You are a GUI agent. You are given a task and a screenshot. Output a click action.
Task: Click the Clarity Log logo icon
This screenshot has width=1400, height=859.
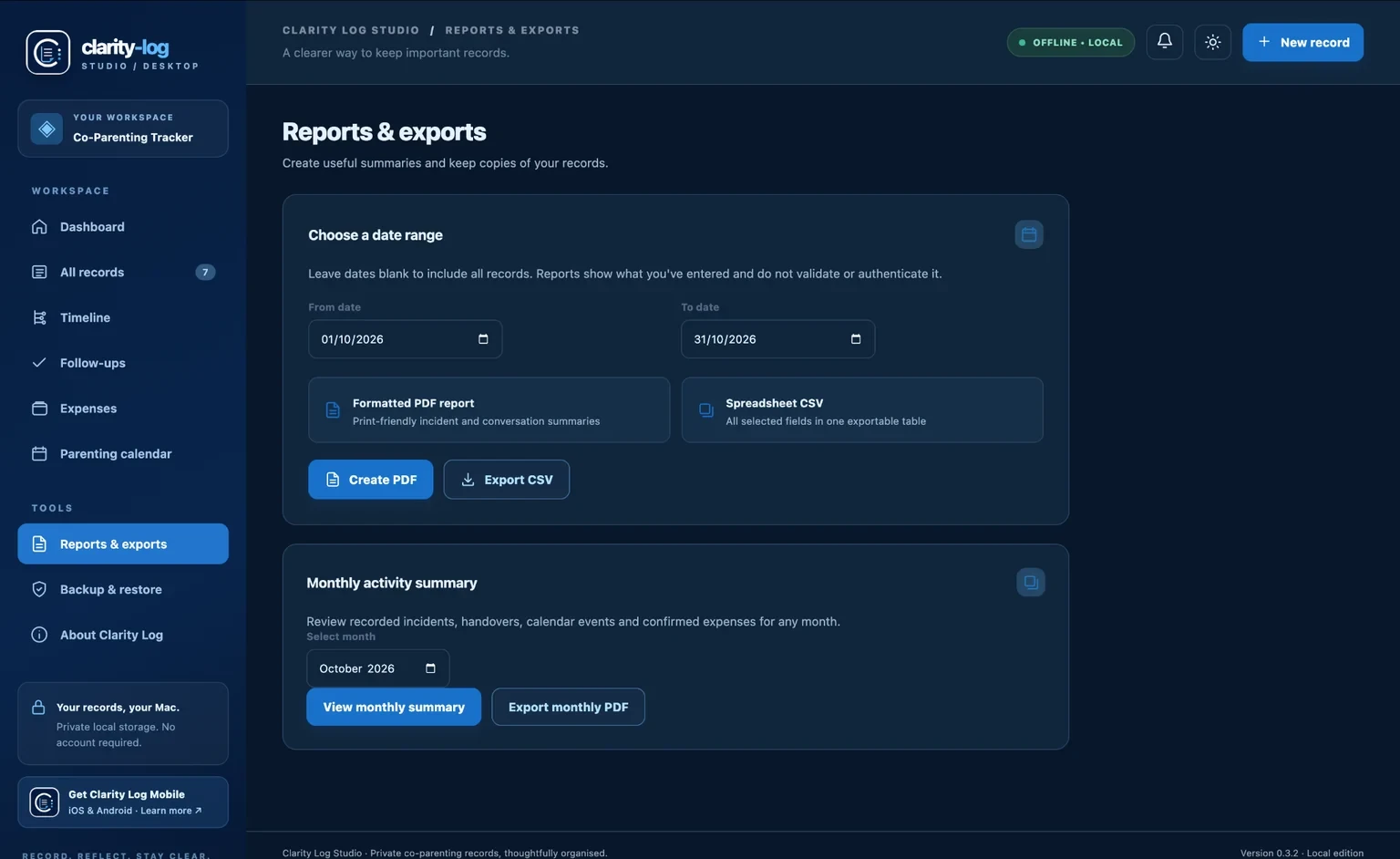47,53
